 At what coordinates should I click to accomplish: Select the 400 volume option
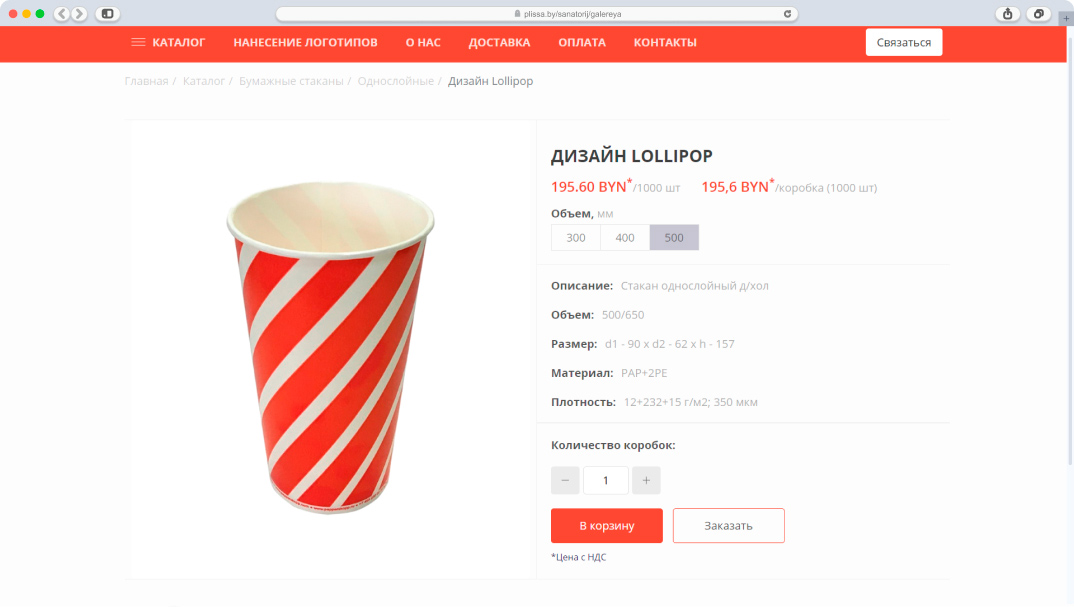tap(625, 238)
